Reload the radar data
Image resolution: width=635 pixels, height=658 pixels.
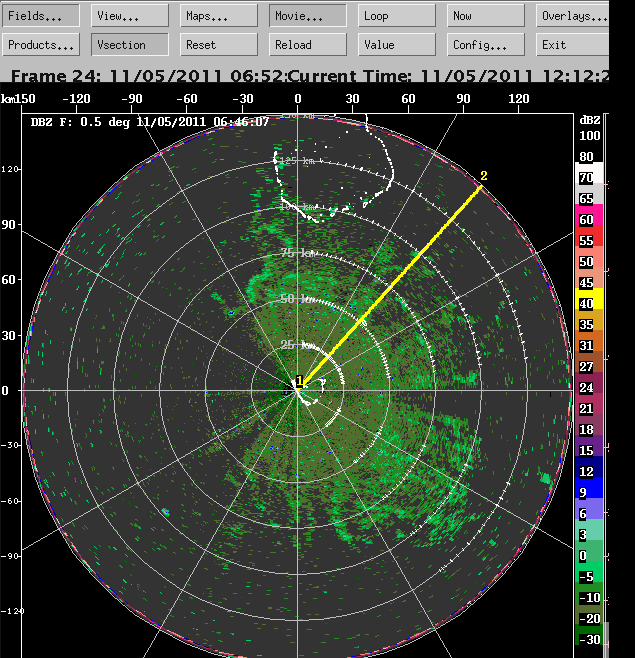click(x=308, y=44)
